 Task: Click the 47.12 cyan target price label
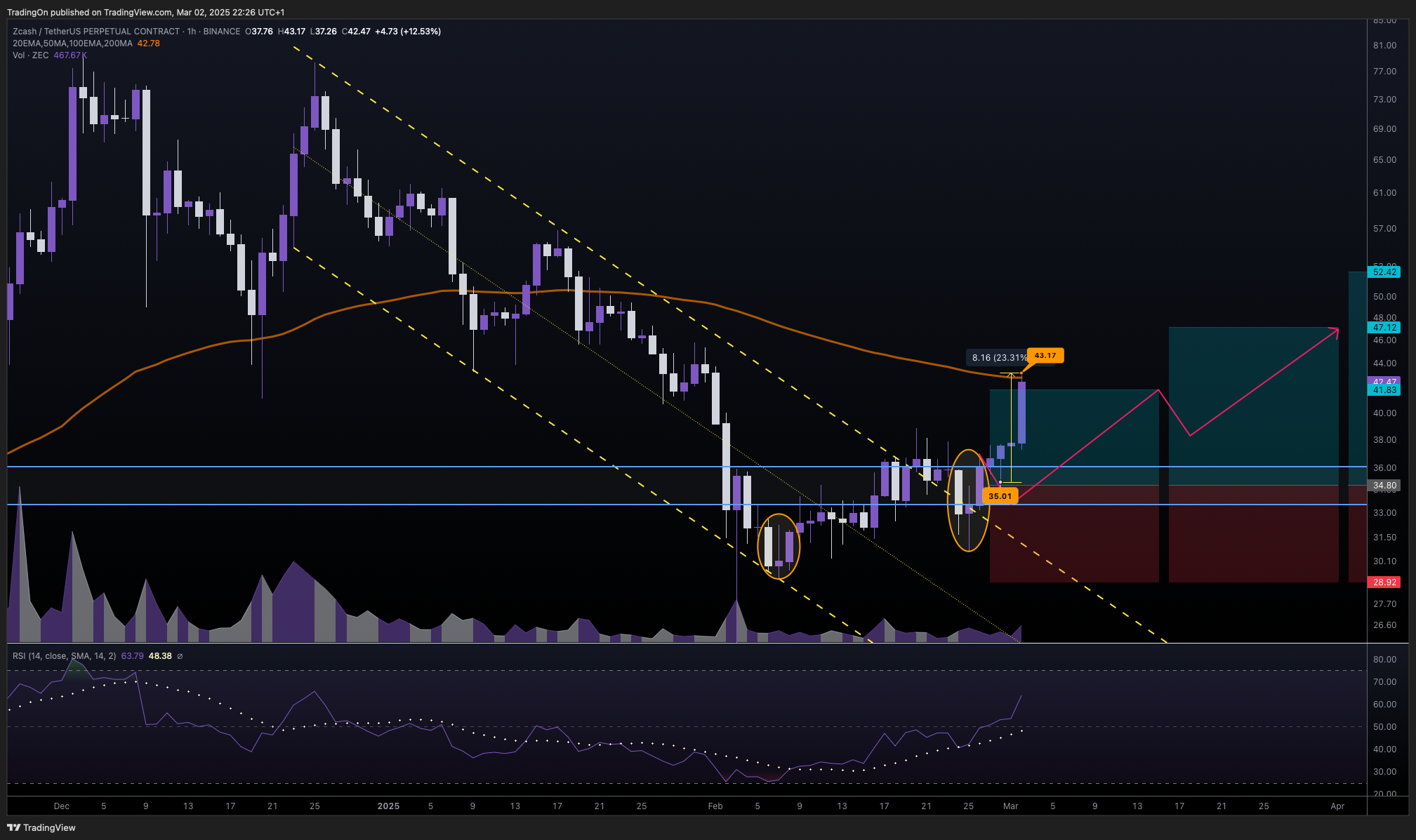pos(1384,327)
